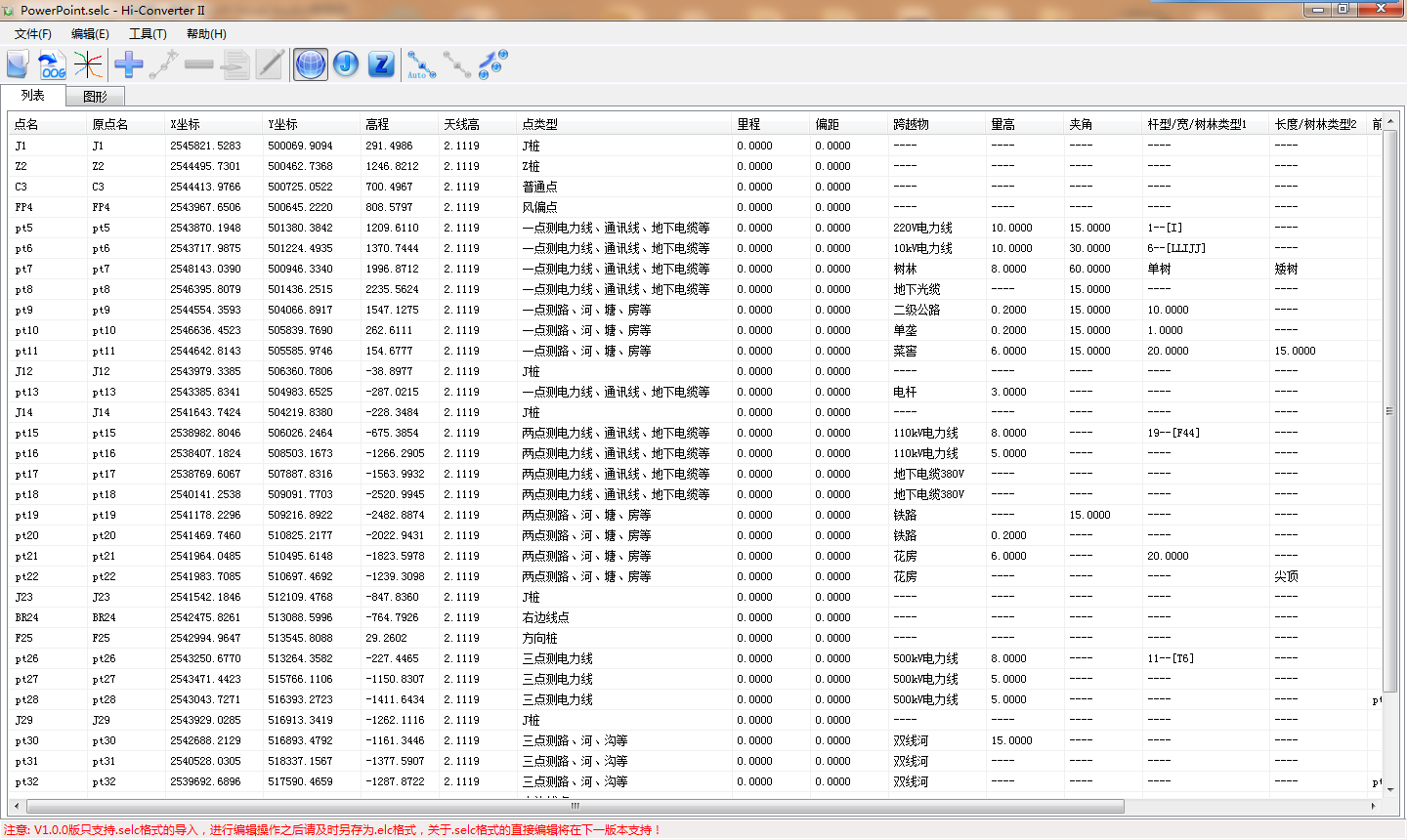Click the 11--[T6] cell in row pt26
This screenshot has width=1407, height=840.
1171,658
